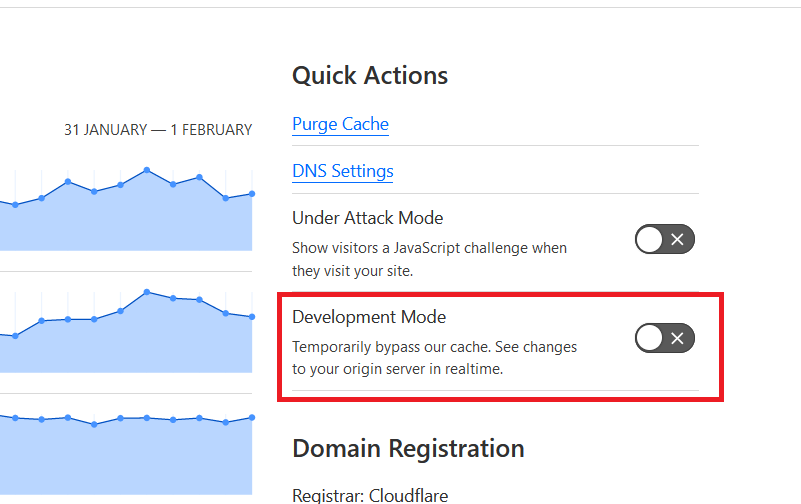This screenshot has height=504, width=801.
Task: Click the Registrar: Cloudflare text
Action: pos(370,495)
